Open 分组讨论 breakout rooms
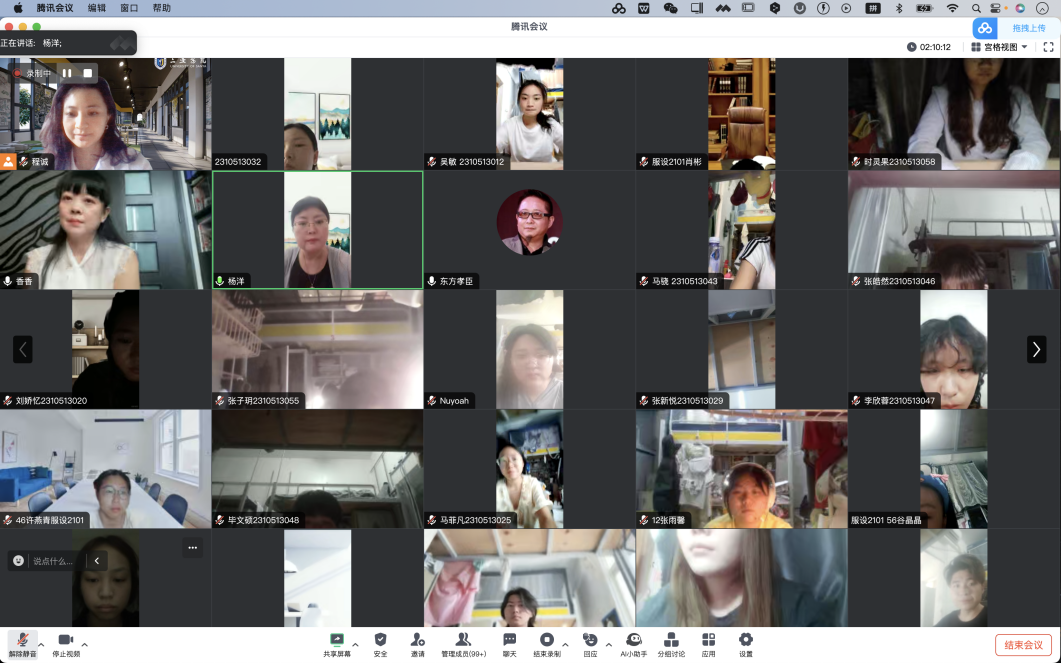Viewport: 1061px width, 663px height. click(671, 640)
